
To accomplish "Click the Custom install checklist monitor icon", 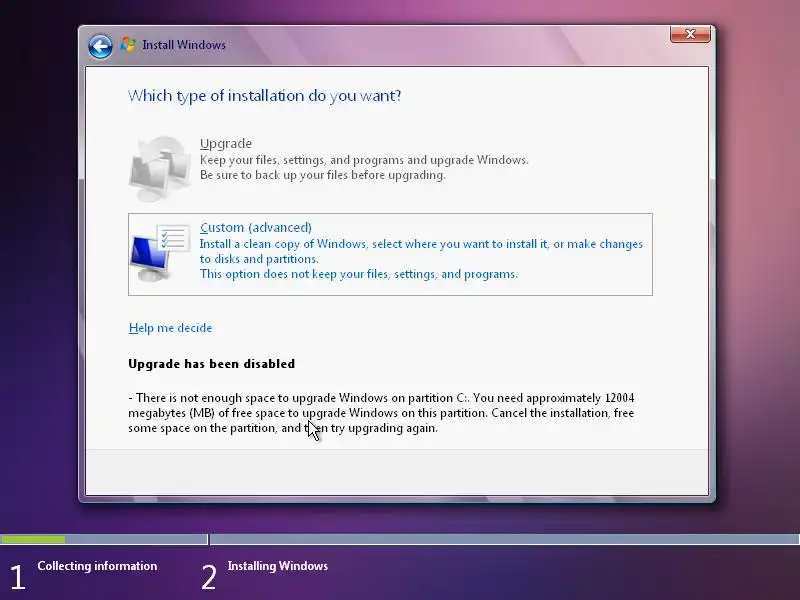I will click(x=160, y=253).
